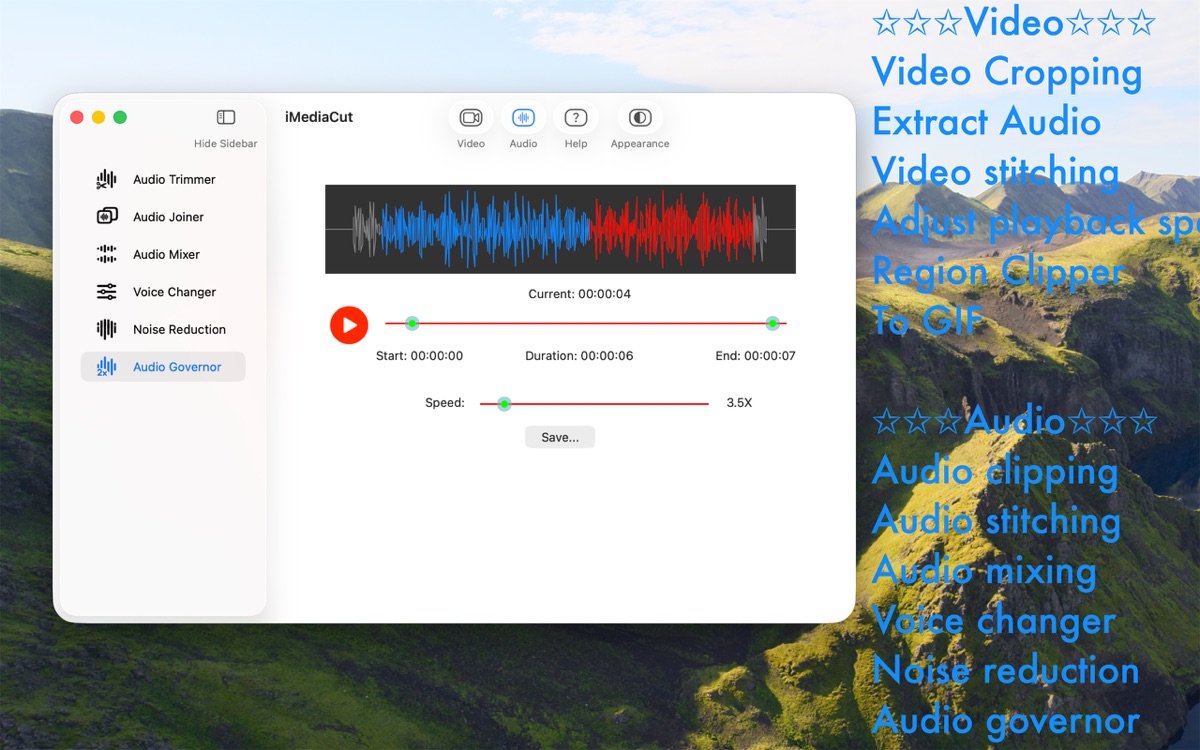1200x750 pixels.
Task: Click the red section of the waveform
Action: click(672, 229)
